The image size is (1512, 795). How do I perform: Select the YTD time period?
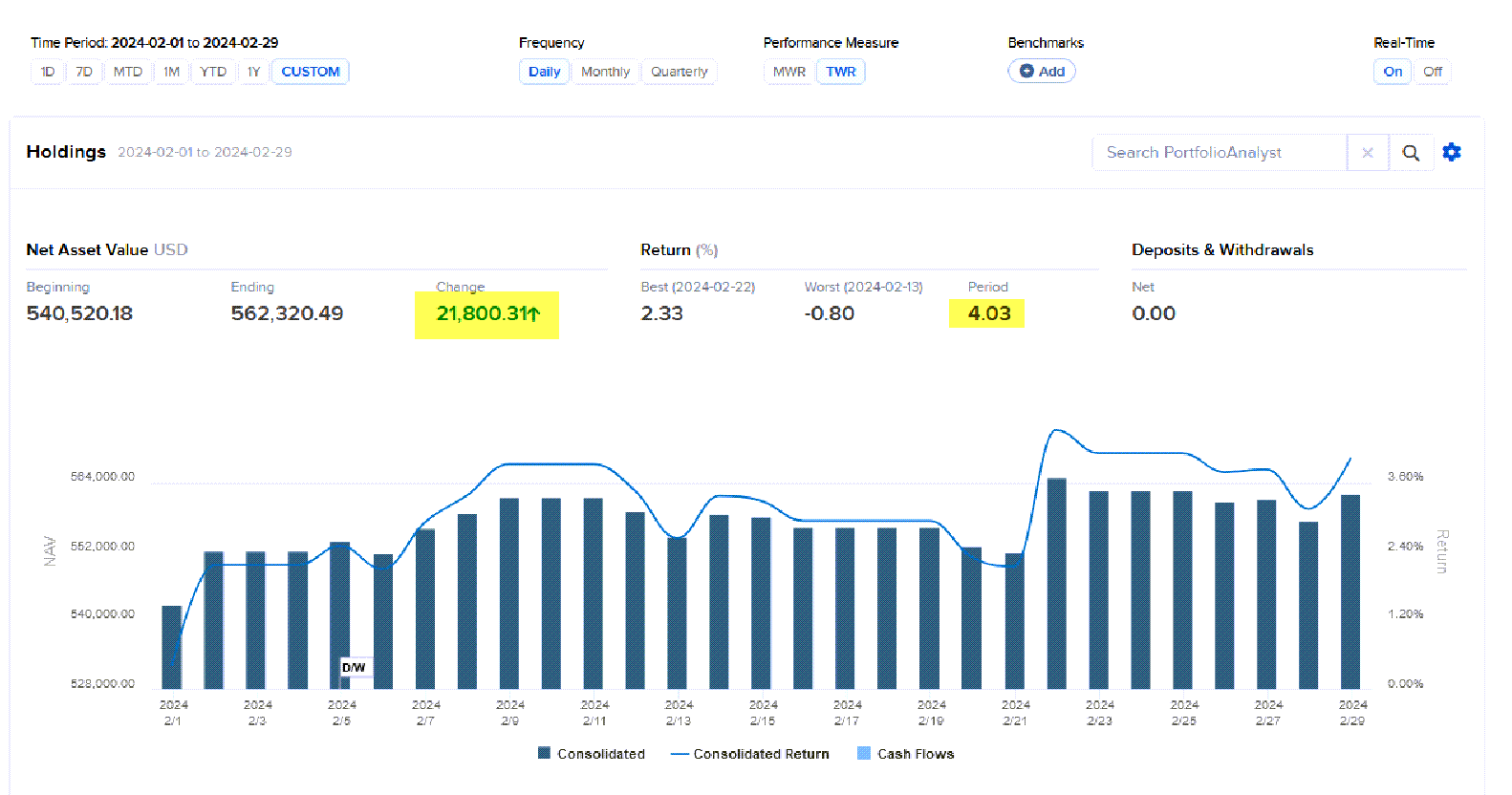[213, 72]
